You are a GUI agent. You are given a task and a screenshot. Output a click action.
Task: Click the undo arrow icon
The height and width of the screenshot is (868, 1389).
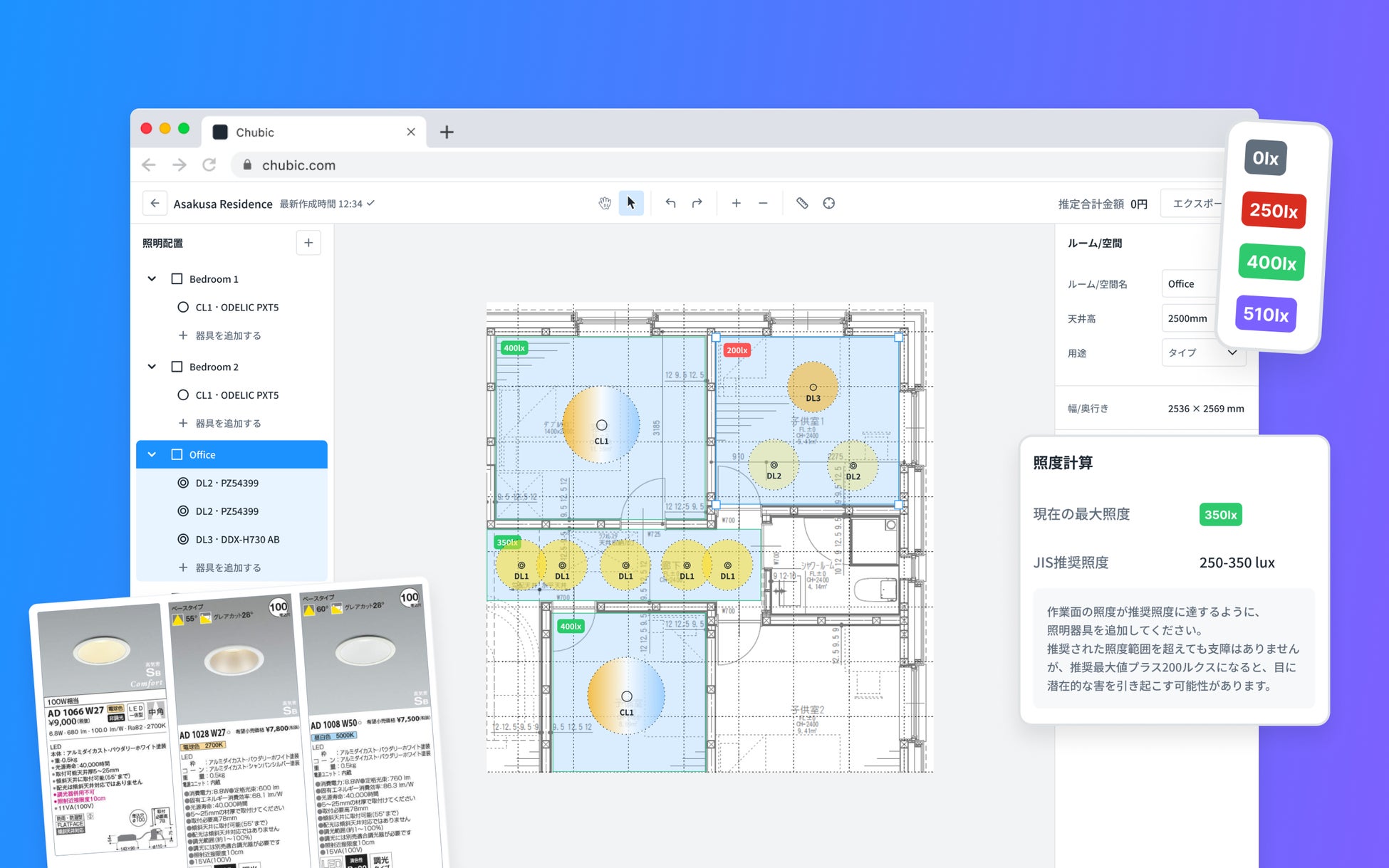pos(670,204)
